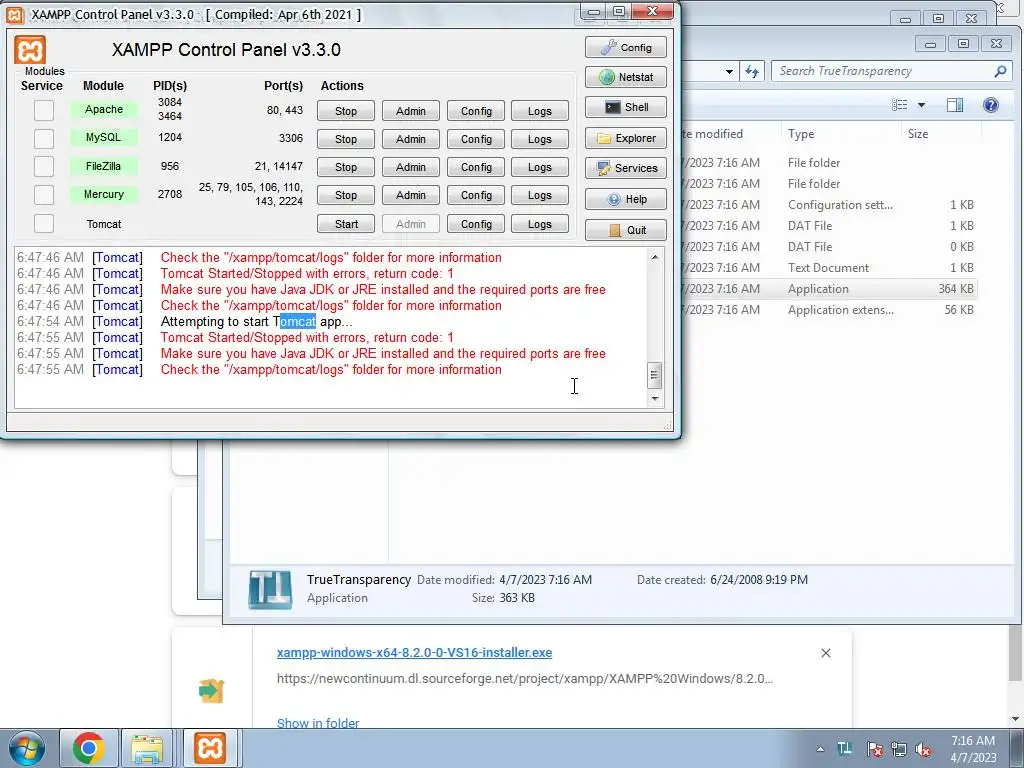Screen dimensions: 1024x768
Task: Click the Explorer help question mark icon
Action: coord(991,104)
